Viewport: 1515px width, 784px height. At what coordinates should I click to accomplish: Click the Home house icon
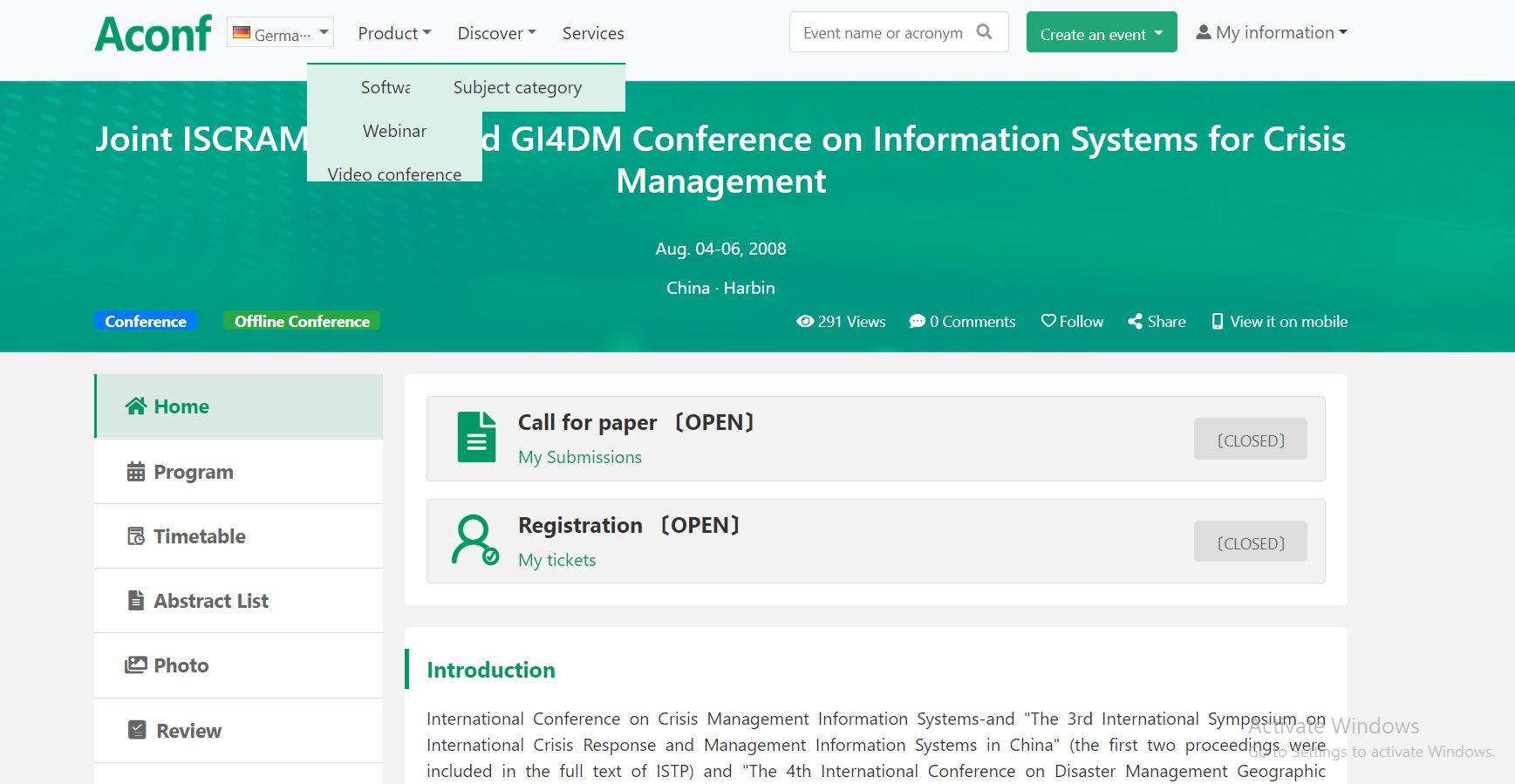pyautogui.click(x=135, y=406)
